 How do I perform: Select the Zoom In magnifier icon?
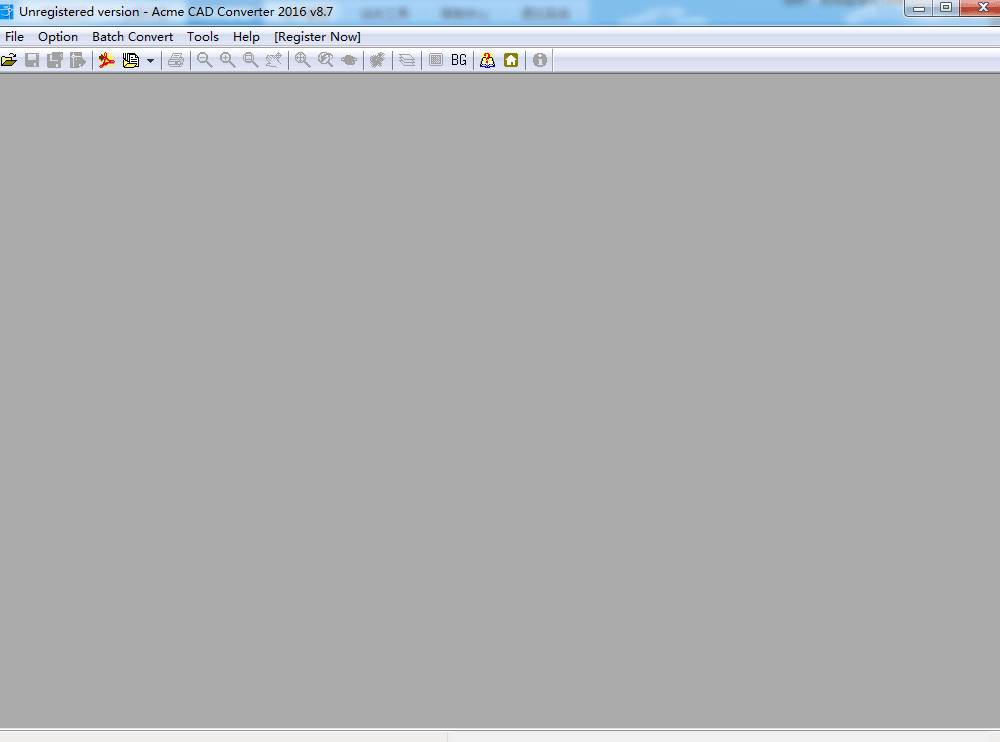click(227, 60)
